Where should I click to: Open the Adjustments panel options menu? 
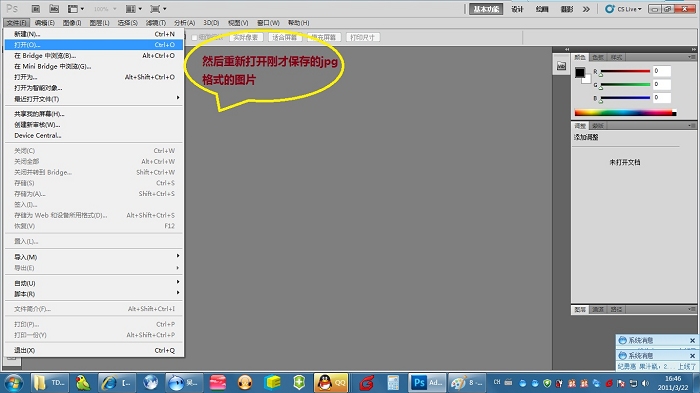(691, 125)
